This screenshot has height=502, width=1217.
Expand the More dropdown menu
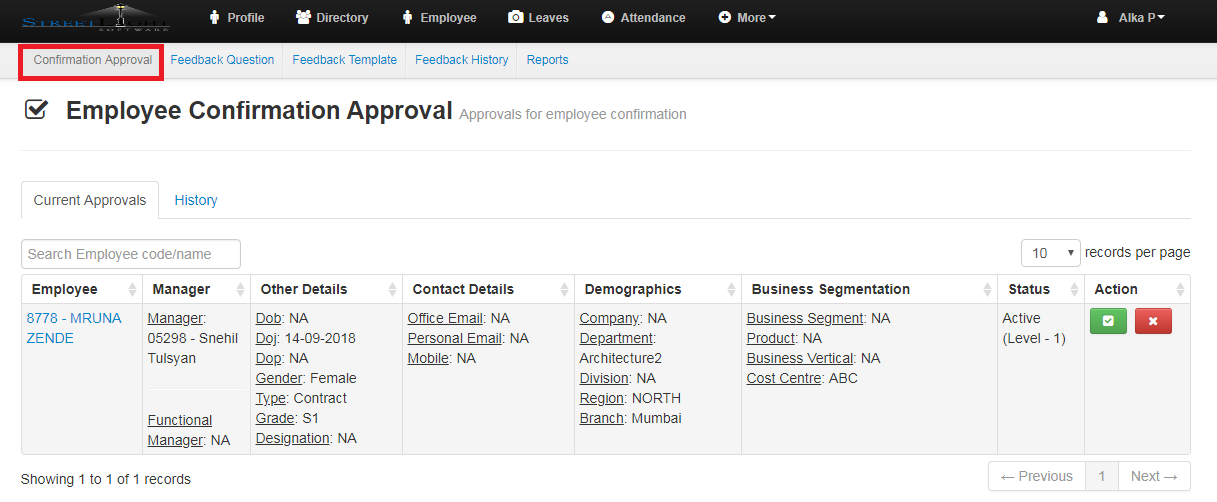point(746,17)
